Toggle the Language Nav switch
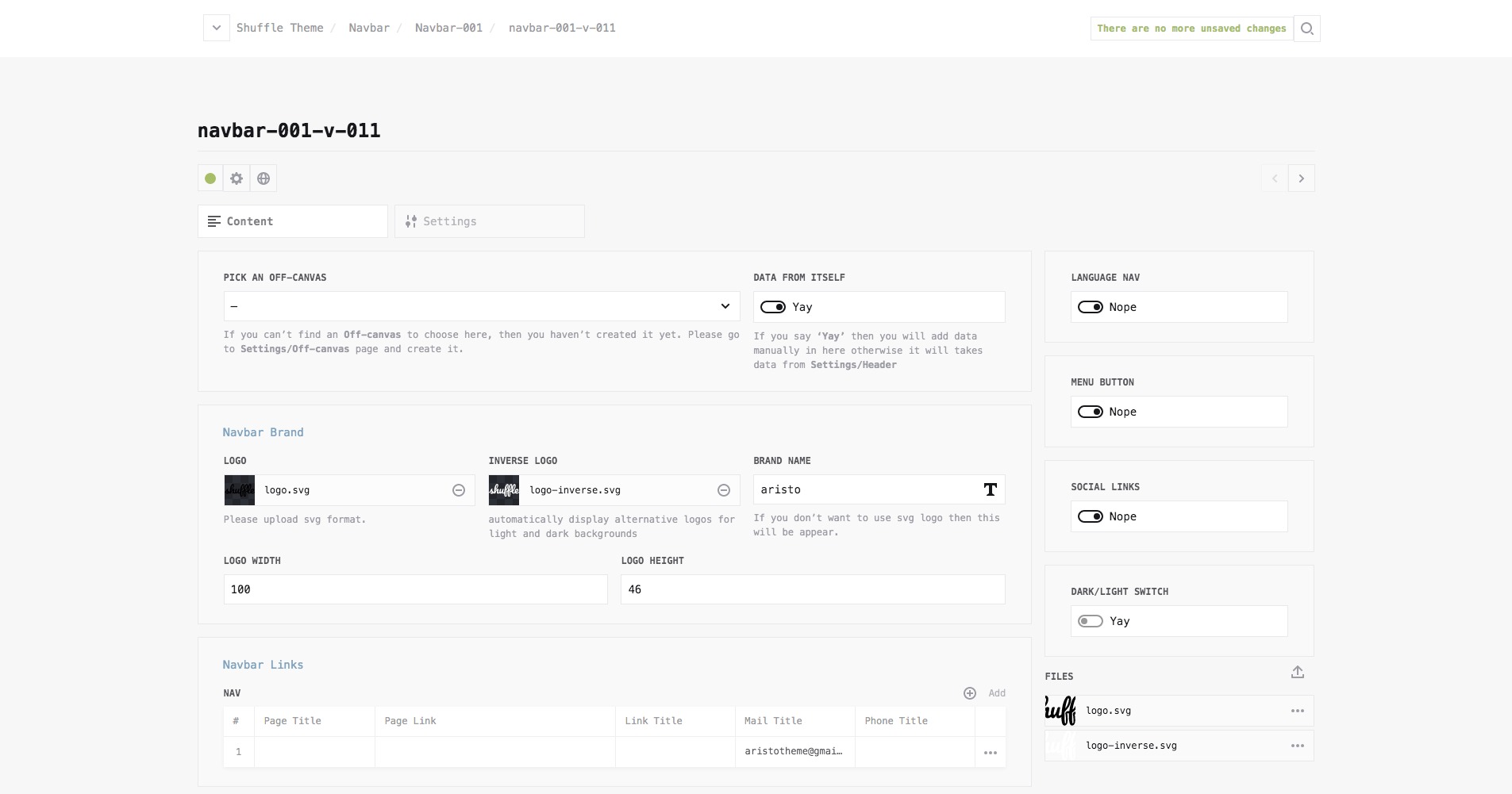Screen dimensions: 1512x794 (1091, 307)
